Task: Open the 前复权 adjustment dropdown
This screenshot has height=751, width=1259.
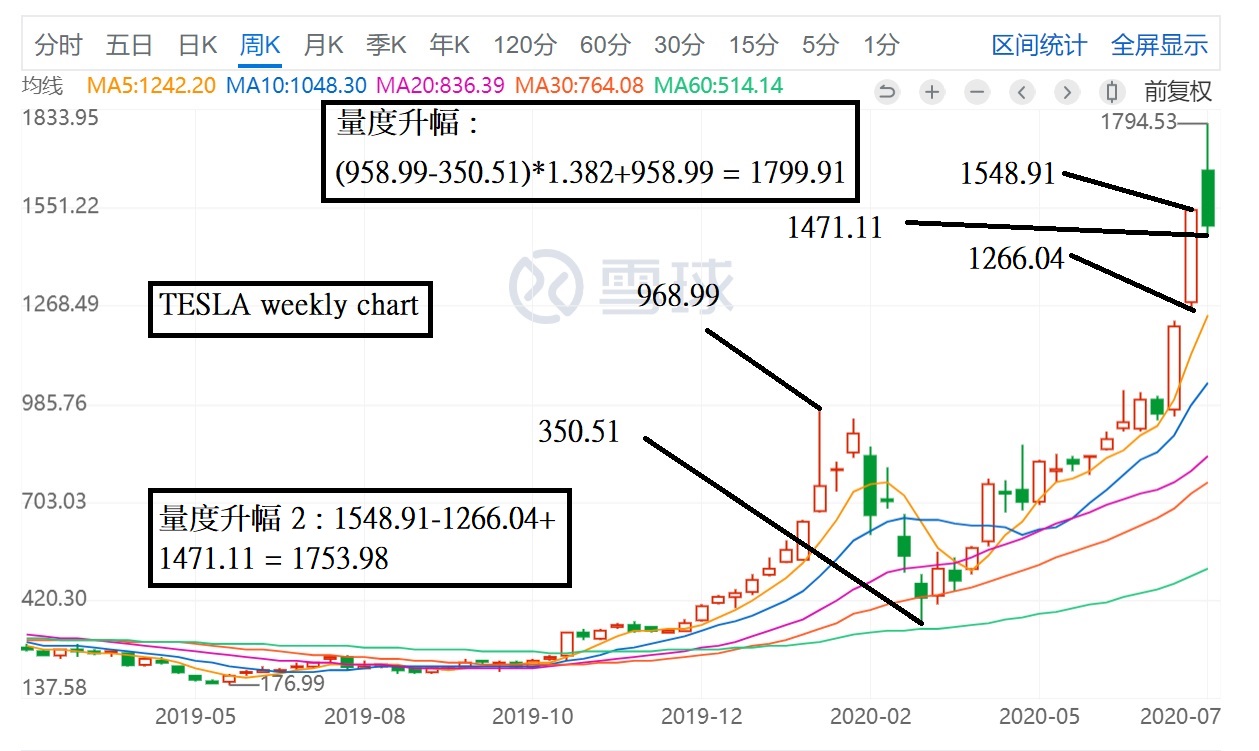Action: pyautogui.click(x=1178, y=93)
